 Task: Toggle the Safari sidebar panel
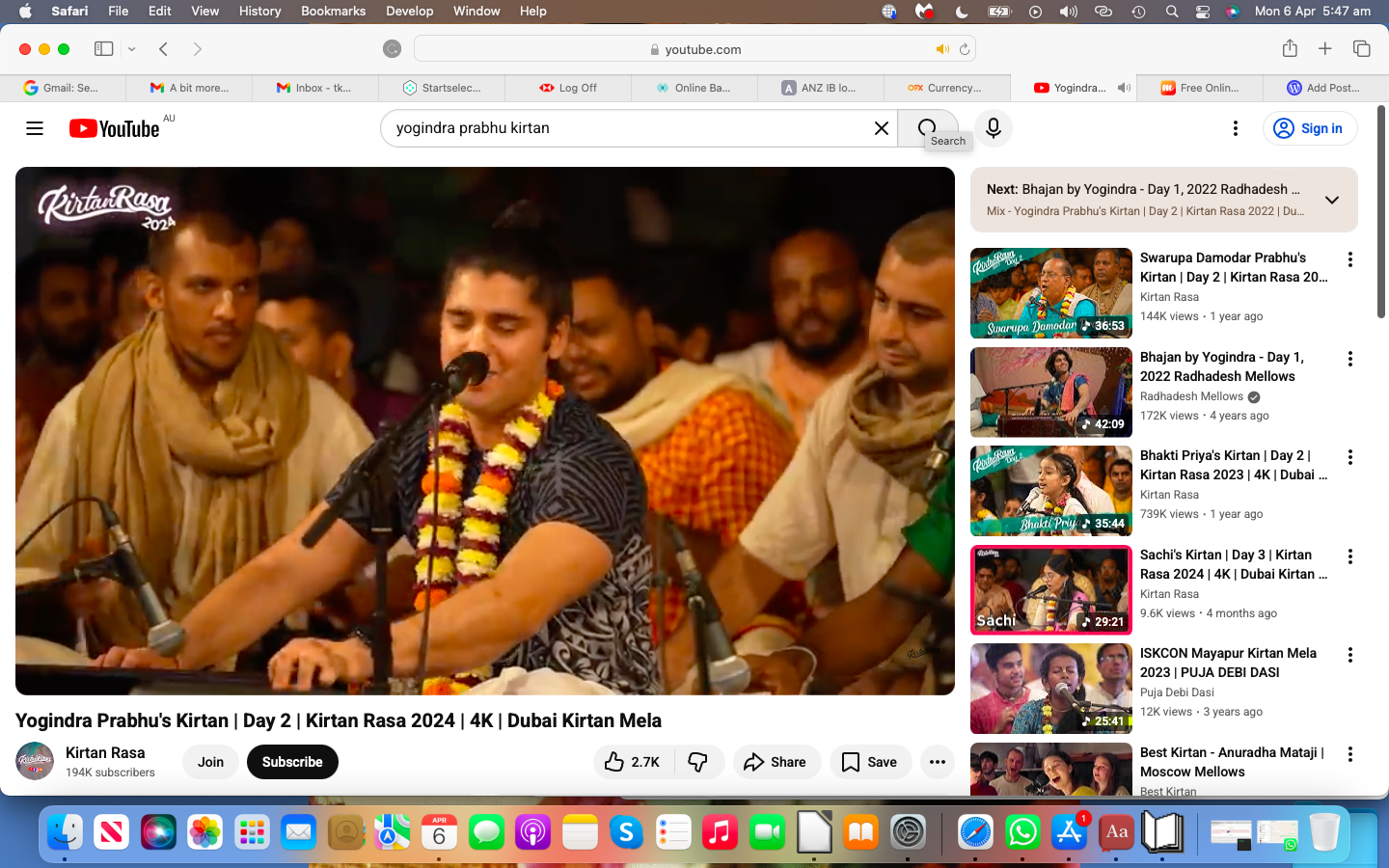tap(103, 49)
